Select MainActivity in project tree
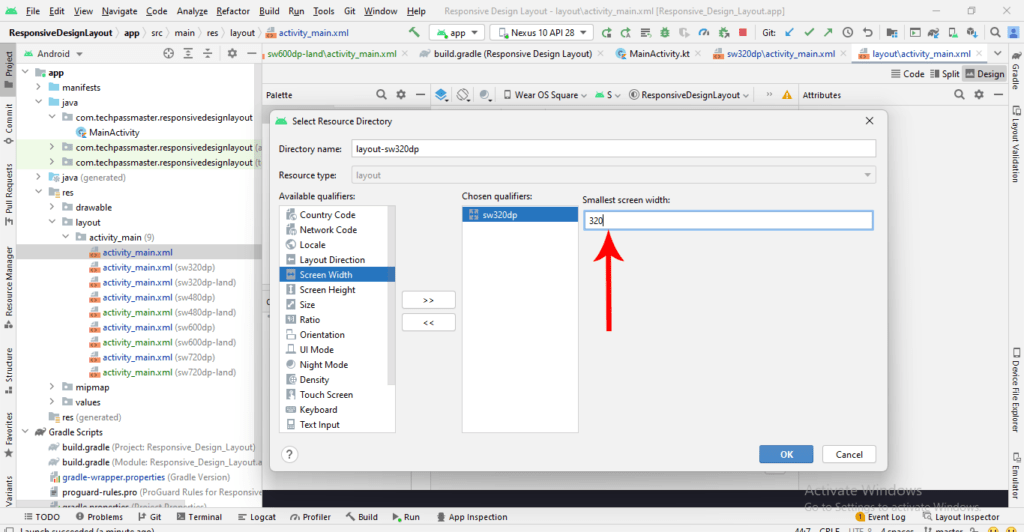This screenshot has height=532, width=1024. (x=108, y=132)
